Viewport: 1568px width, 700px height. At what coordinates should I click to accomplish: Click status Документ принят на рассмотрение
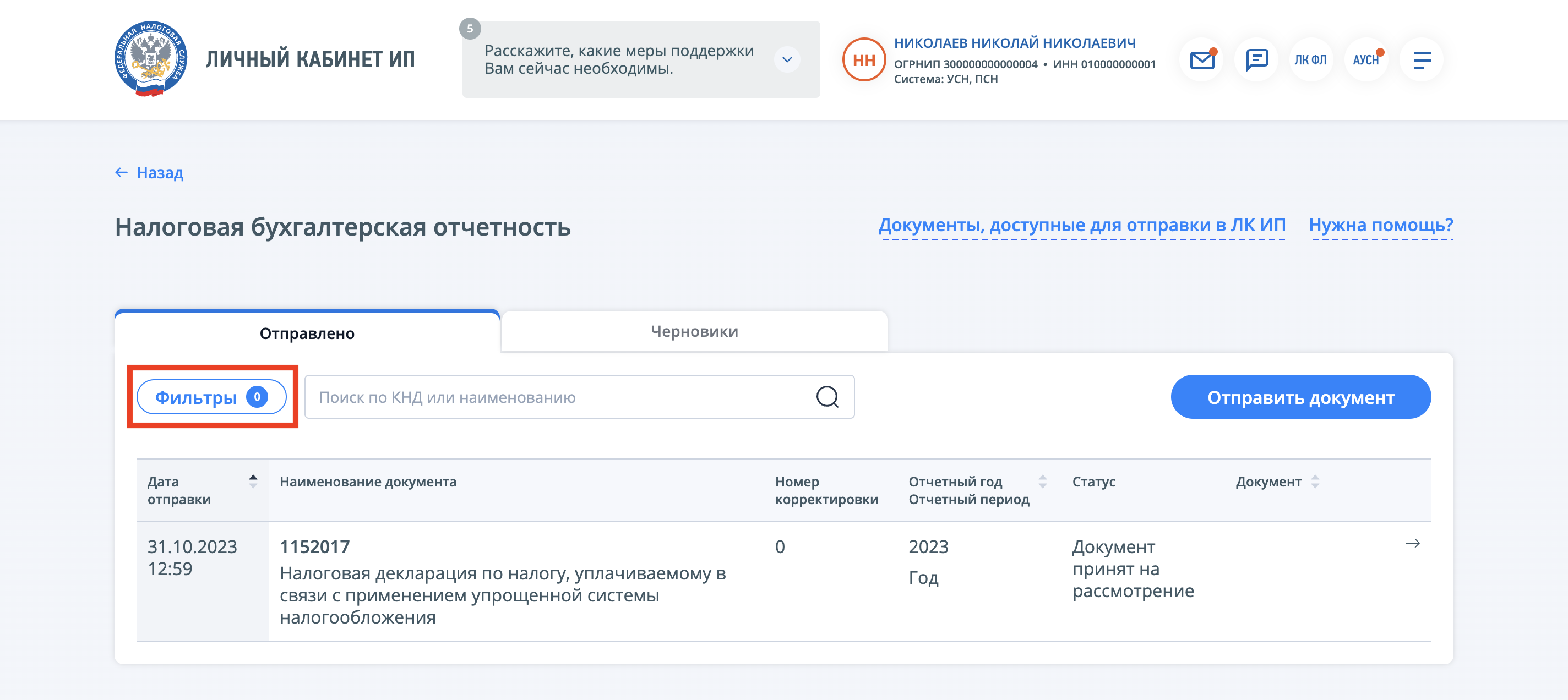pos(1133,568)
